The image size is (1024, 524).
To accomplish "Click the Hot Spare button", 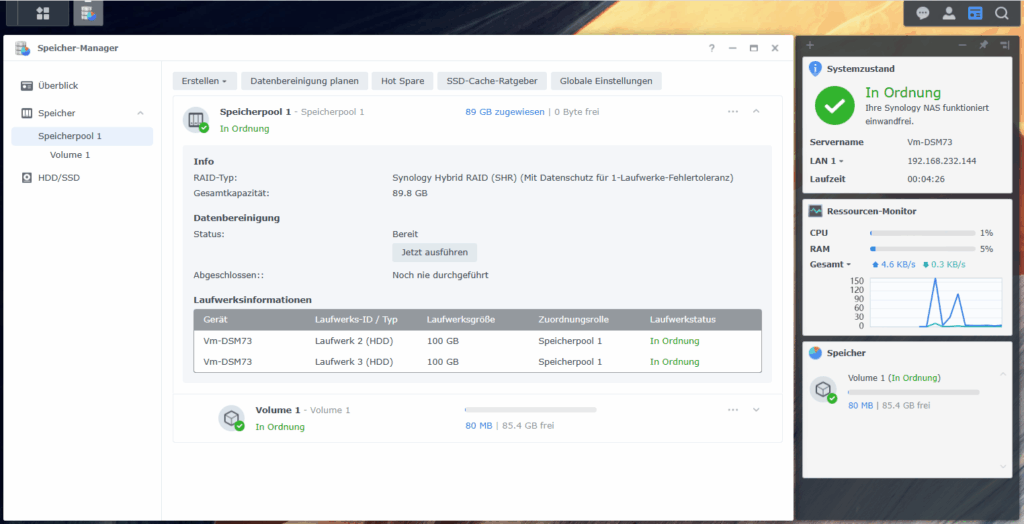I will (x=402, y=81).
